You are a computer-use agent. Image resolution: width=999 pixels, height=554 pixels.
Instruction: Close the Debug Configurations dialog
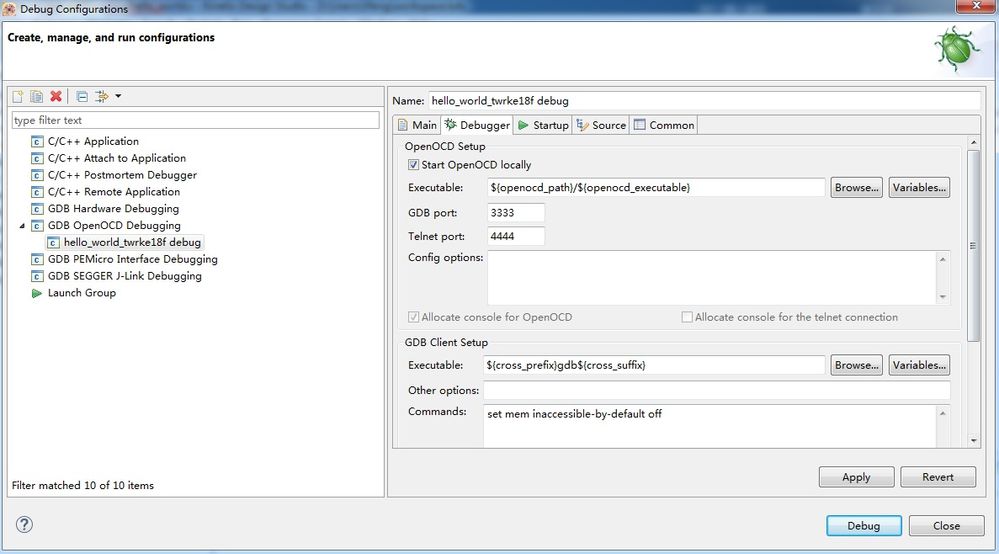coord(946,526)
